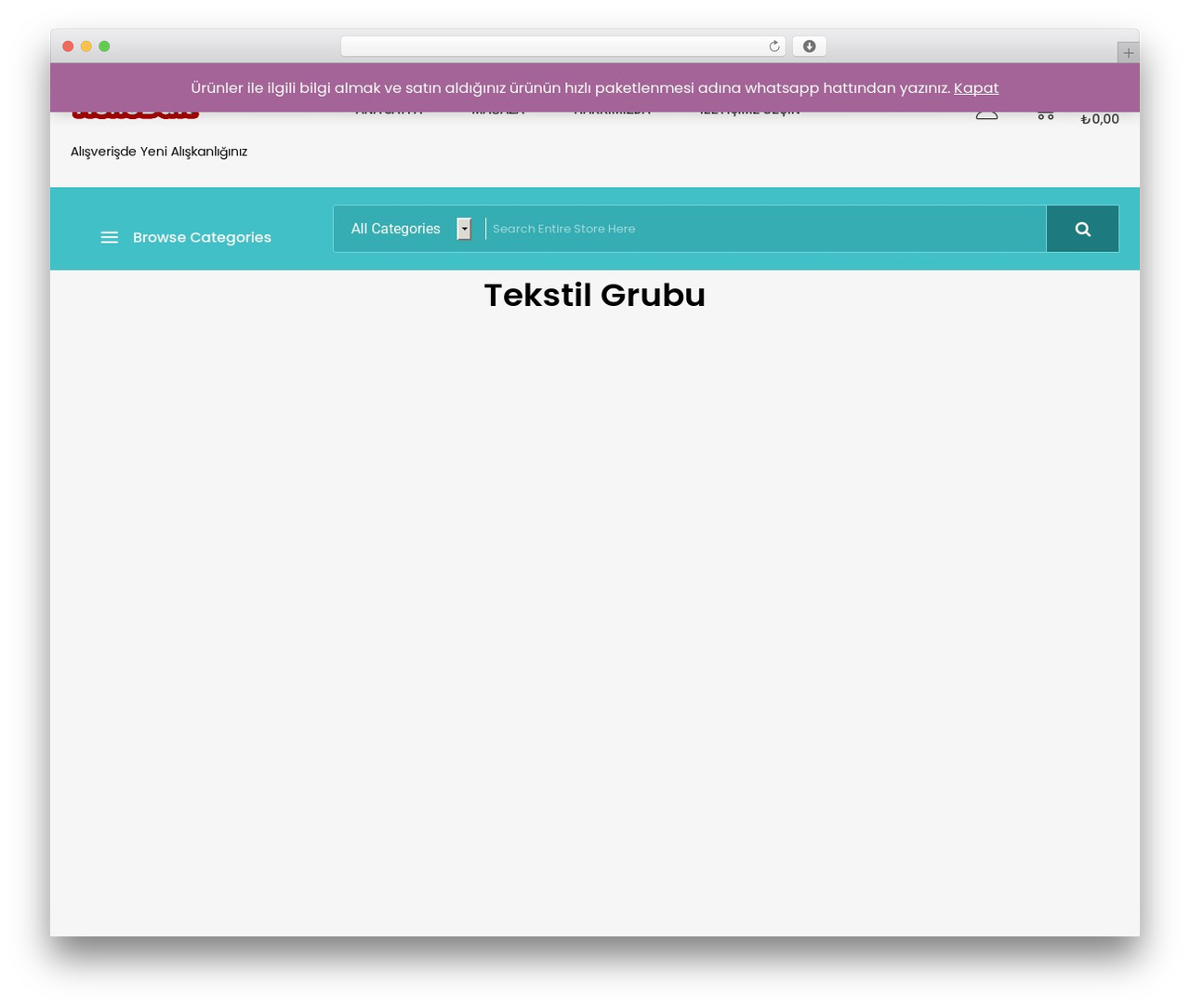Go to ANA SAYFA menu item
1190x1008 pixels.
pyautogui.click(x=389, y=114)
